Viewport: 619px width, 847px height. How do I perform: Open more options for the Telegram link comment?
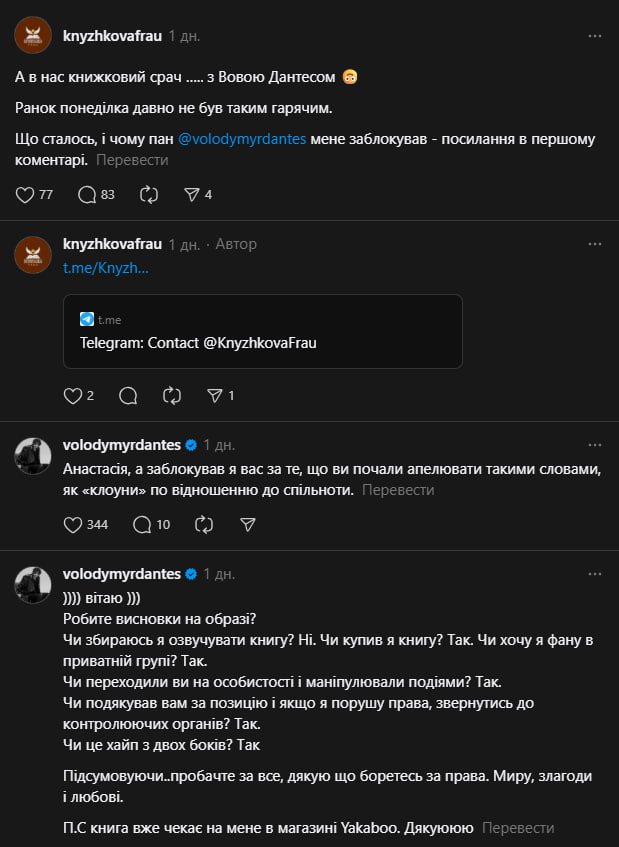coord(595,244)
